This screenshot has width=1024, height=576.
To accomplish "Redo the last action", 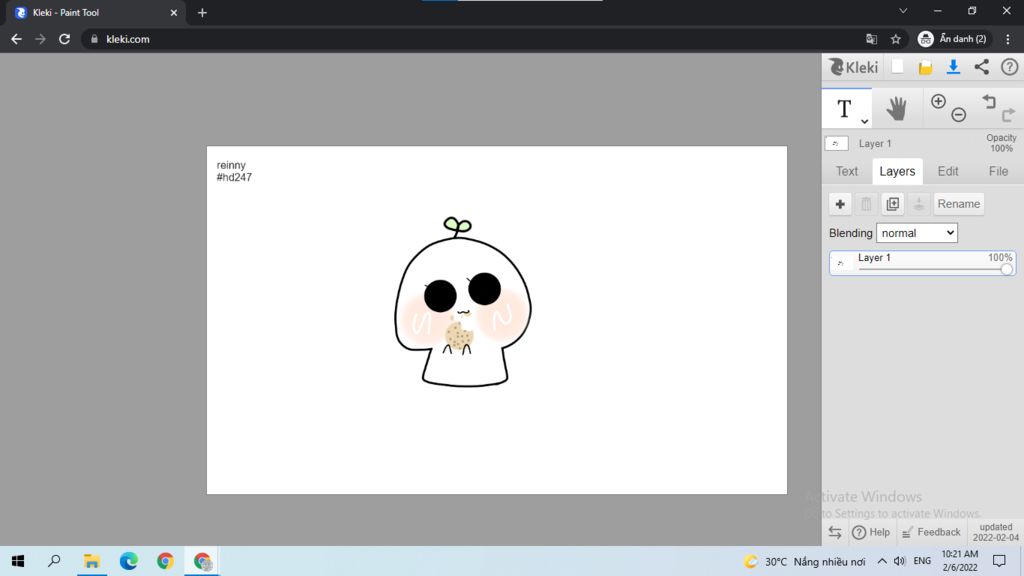I will point(1008,114).
